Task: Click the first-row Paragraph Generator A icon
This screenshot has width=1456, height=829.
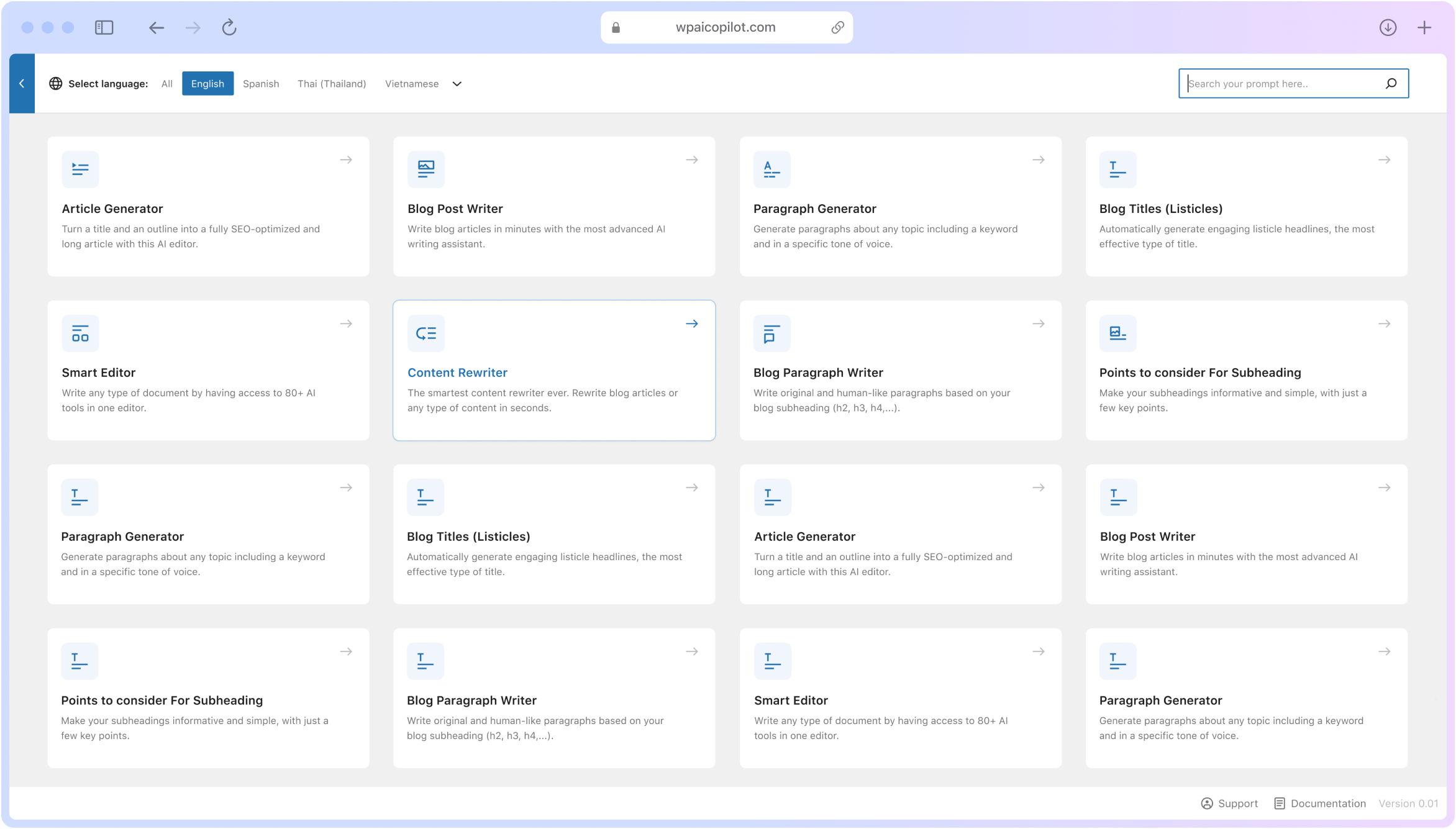Action: tap(772, 169)
